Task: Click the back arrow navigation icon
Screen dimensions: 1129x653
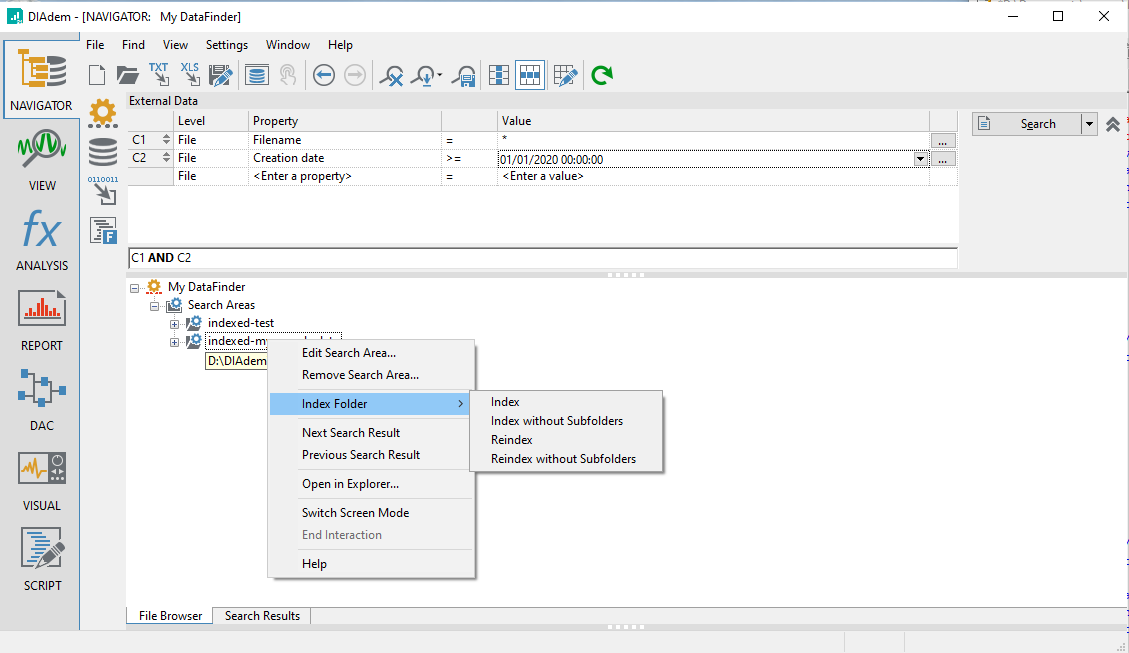Action: click(323, 75)
